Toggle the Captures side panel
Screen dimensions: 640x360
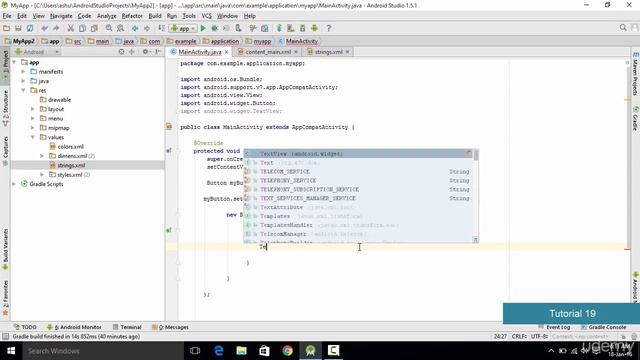[x=5, y=151]
